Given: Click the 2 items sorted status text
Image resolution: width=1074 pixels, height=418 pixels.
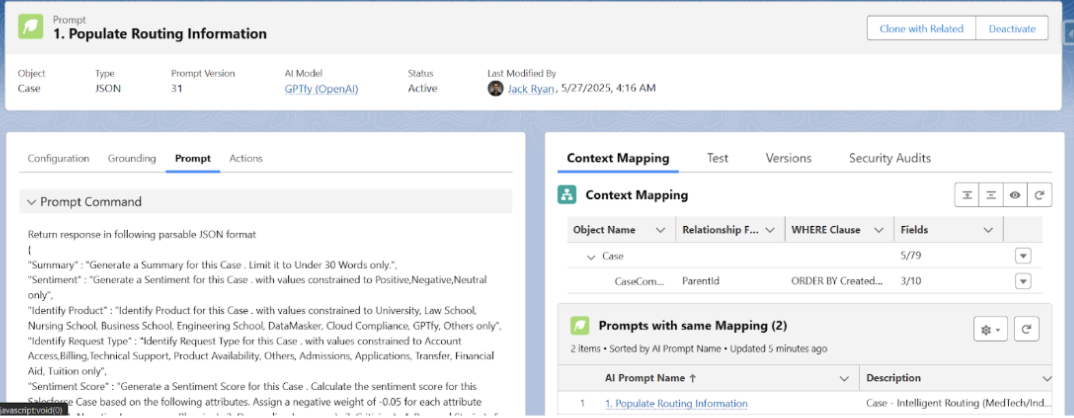Looking at the screenshot, I should point(699,349).
